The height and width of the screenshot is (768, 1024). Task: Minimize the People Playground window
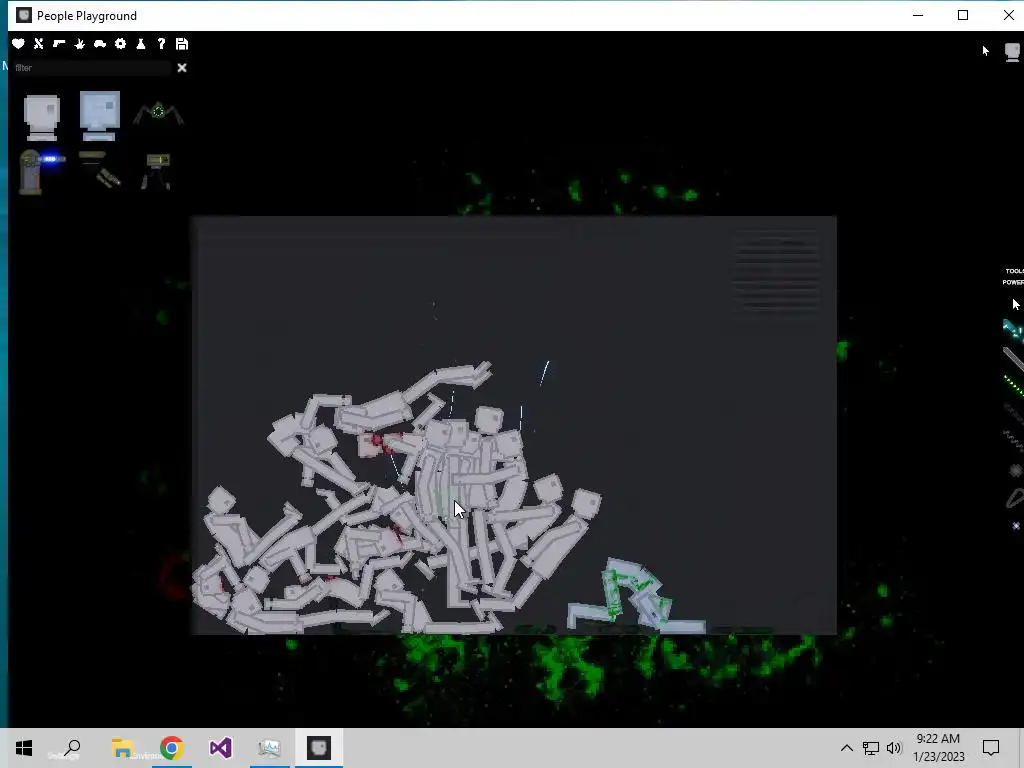point(918,15)
